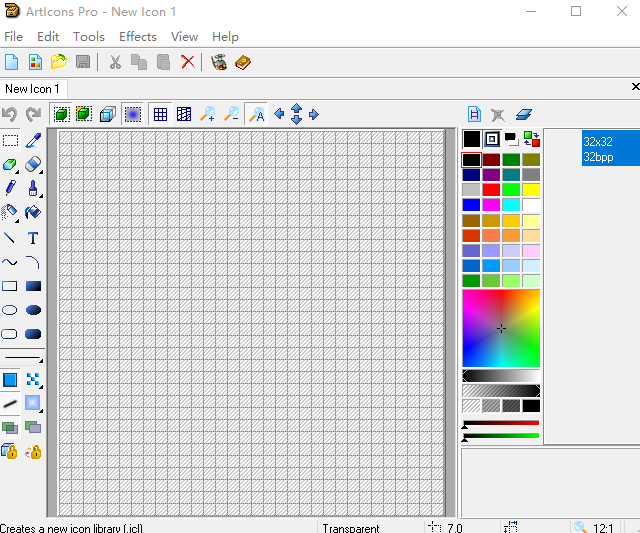Click inside the rainbow color spectrum picker

(x=500, y=328)
